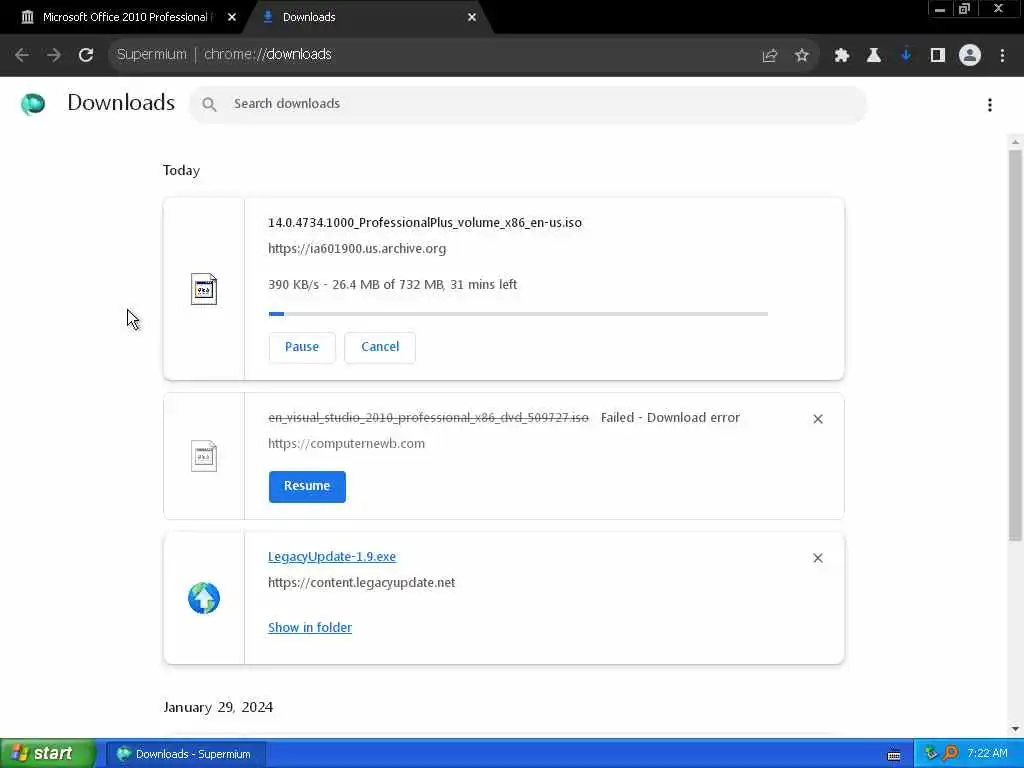1024x768 pixels.
Task: Close the Microsoft Office 2010 tab
Action: (x=232, y=18)
